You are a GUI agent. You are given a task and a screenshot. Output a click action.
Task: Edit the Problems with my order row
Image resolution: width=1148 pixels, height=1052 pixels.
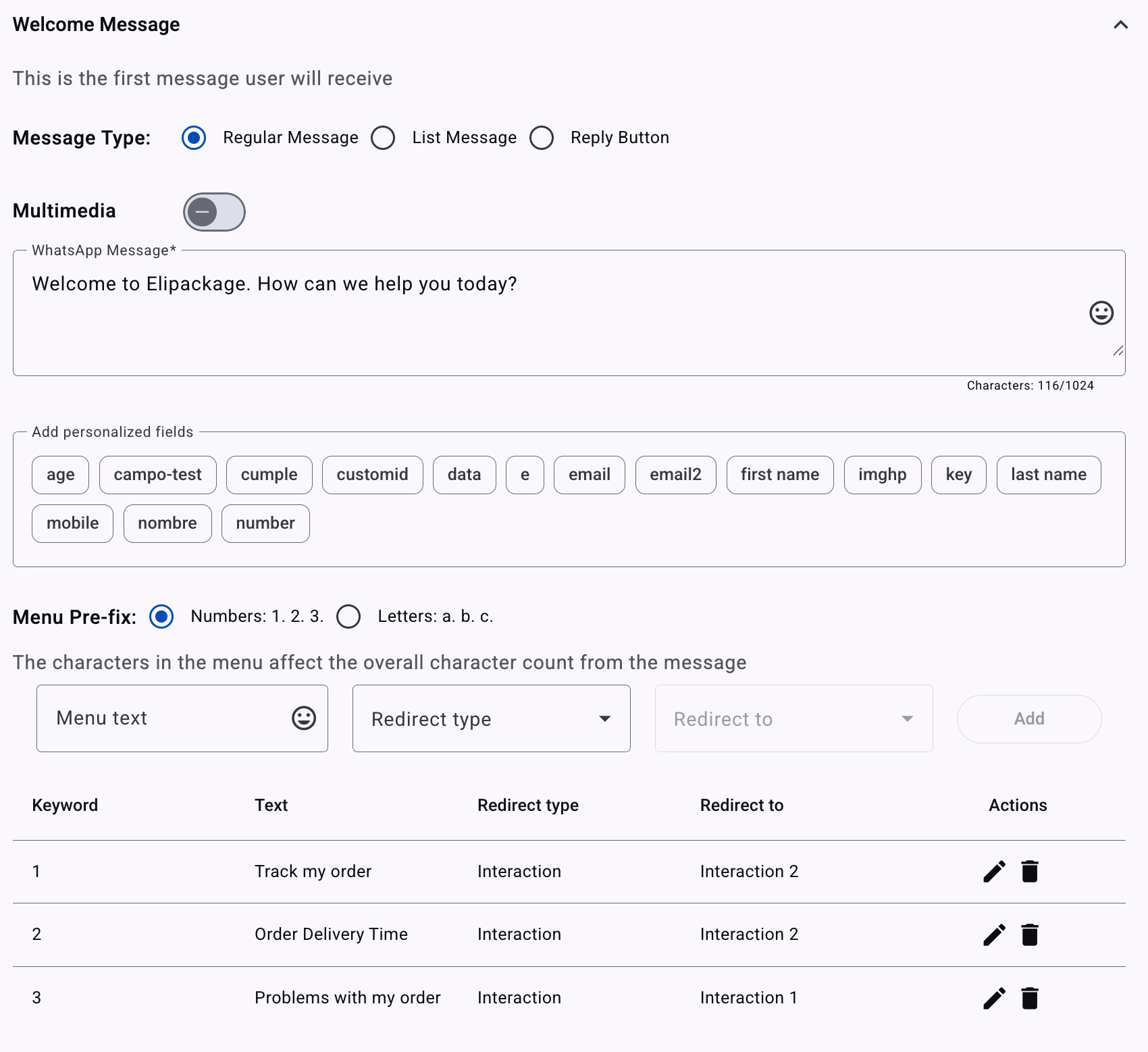[994, 998]
